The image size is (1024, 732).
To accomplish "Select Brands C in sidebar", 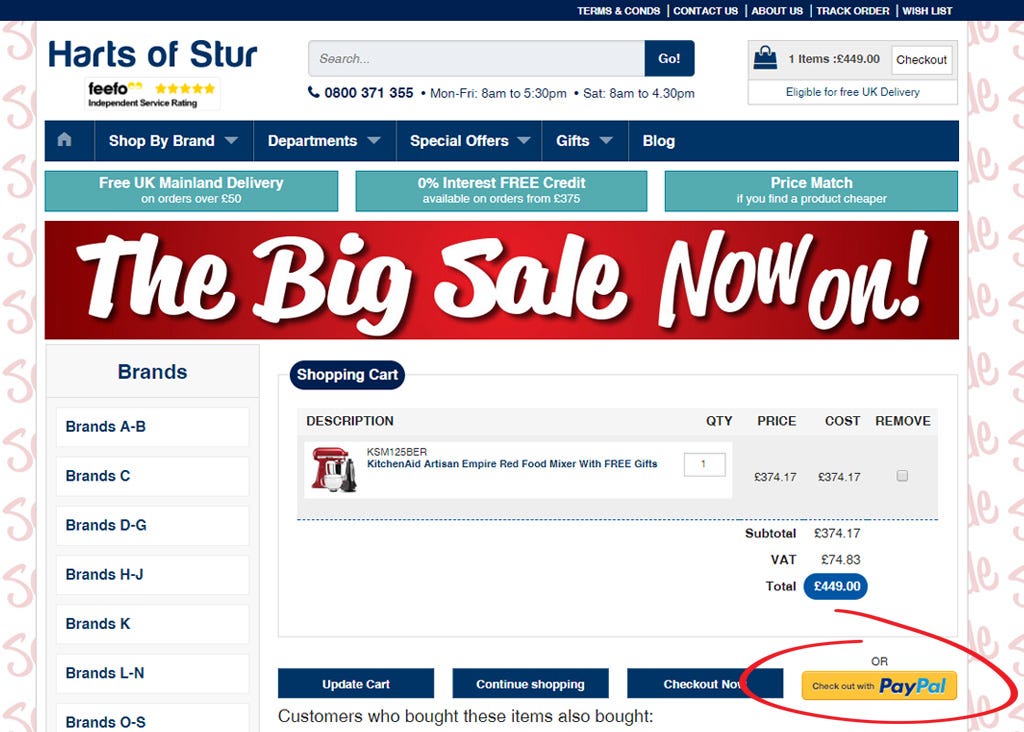I will coord(153,476).
